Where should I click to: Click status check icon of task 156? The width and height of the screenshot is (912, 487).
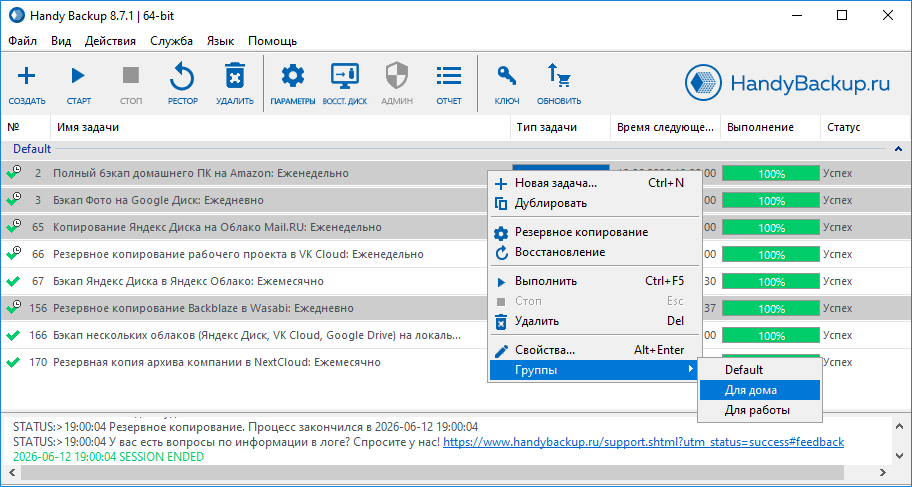click(14, 308)
